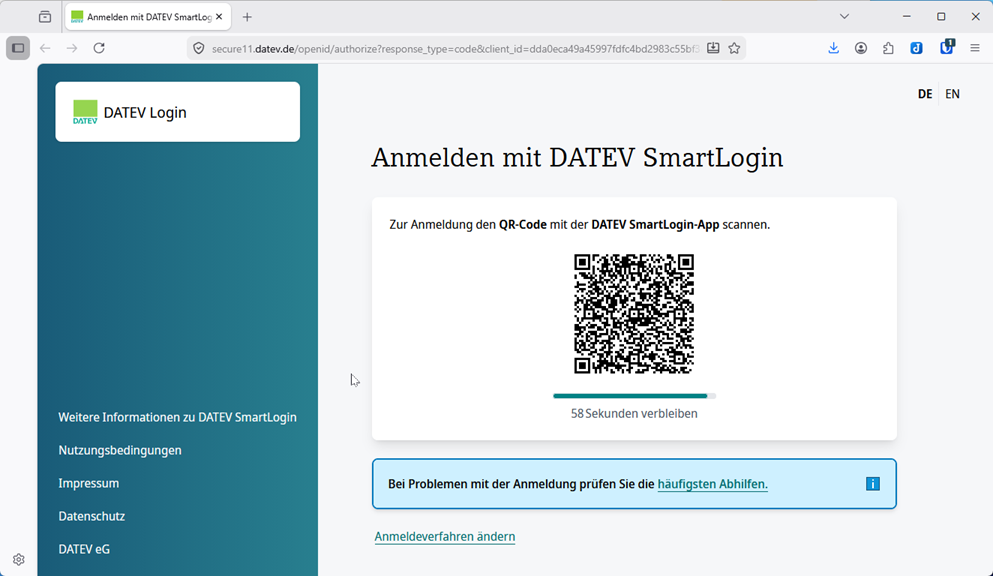Click the '58 Sekunden verbleiben' text
Screen dimensions: 993x576
pyautogui.click(x=634, y=414)
